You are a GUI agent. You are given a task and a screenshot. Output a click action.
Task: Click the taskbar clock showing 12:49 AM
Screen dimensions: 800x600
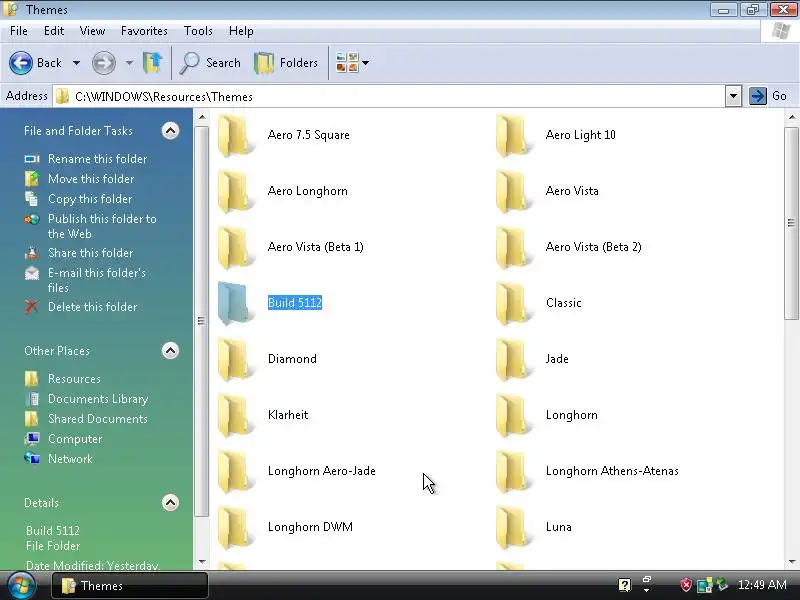point(762,585)
